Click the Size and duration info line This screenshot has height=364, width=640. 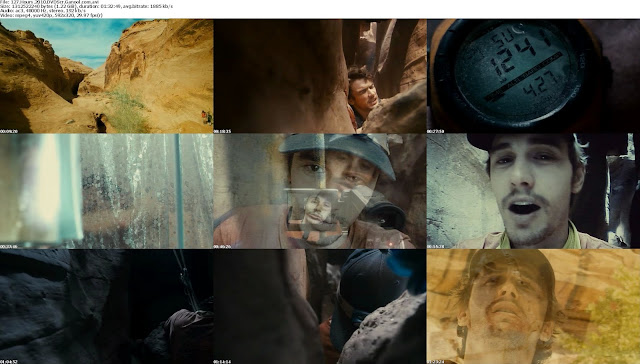[86, 7]
